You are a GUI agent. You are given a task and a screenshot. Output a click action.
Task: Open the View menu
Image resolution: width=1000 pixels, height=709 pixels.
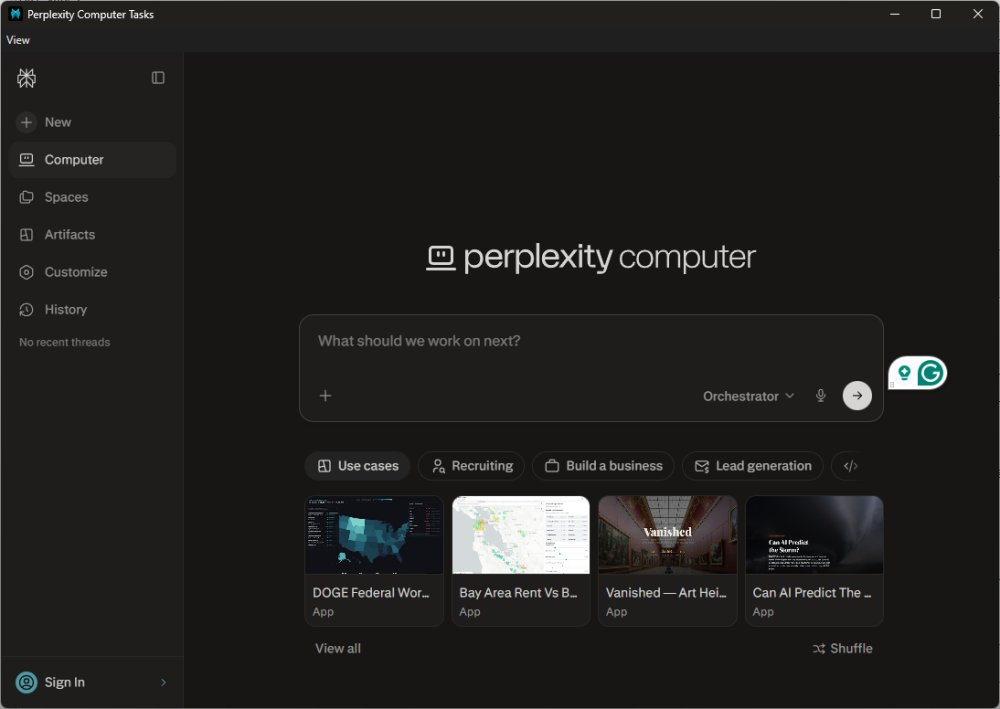pos(18,40)
